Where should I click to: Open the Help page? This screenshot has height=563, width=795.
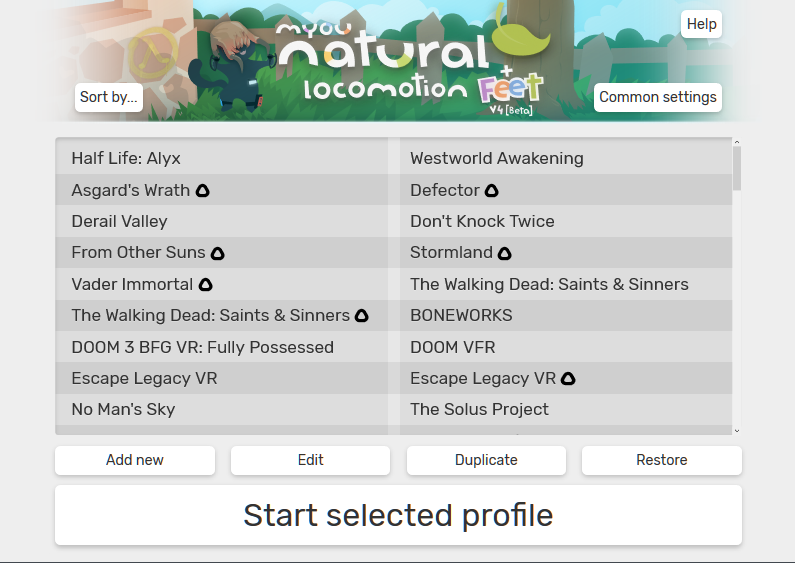(x=701, y=24)
